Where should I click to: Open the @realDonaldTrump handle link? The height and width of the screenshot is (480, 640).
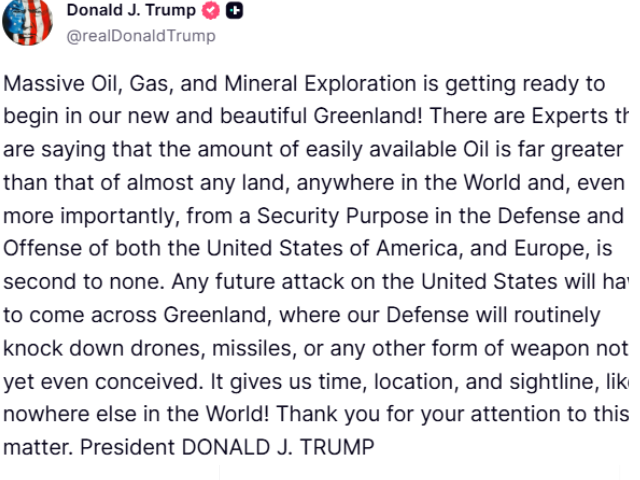point(141,36)
